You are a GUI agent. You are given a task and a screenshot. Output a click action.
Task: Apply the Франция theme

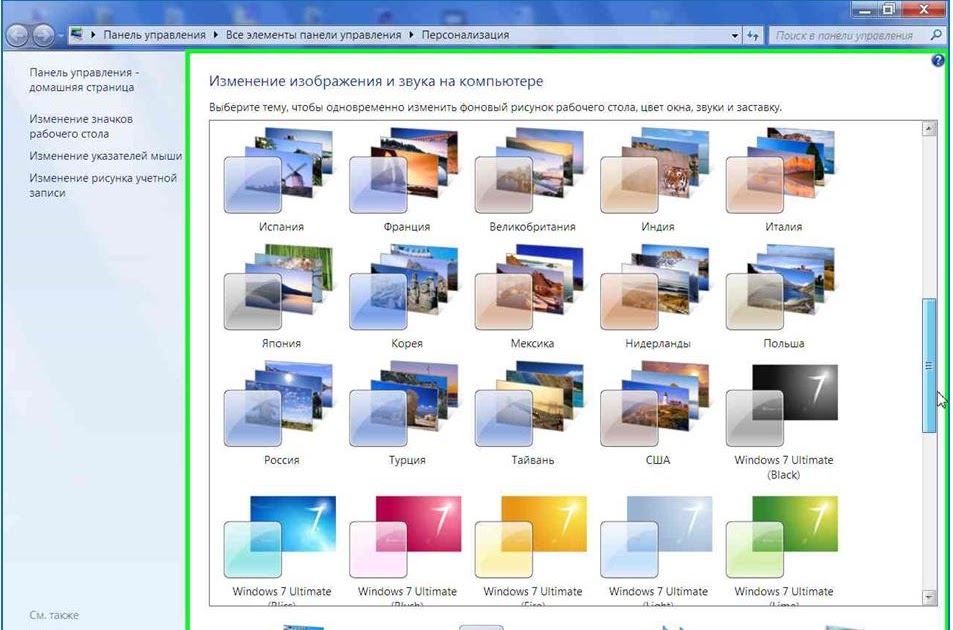pos(407,180)
